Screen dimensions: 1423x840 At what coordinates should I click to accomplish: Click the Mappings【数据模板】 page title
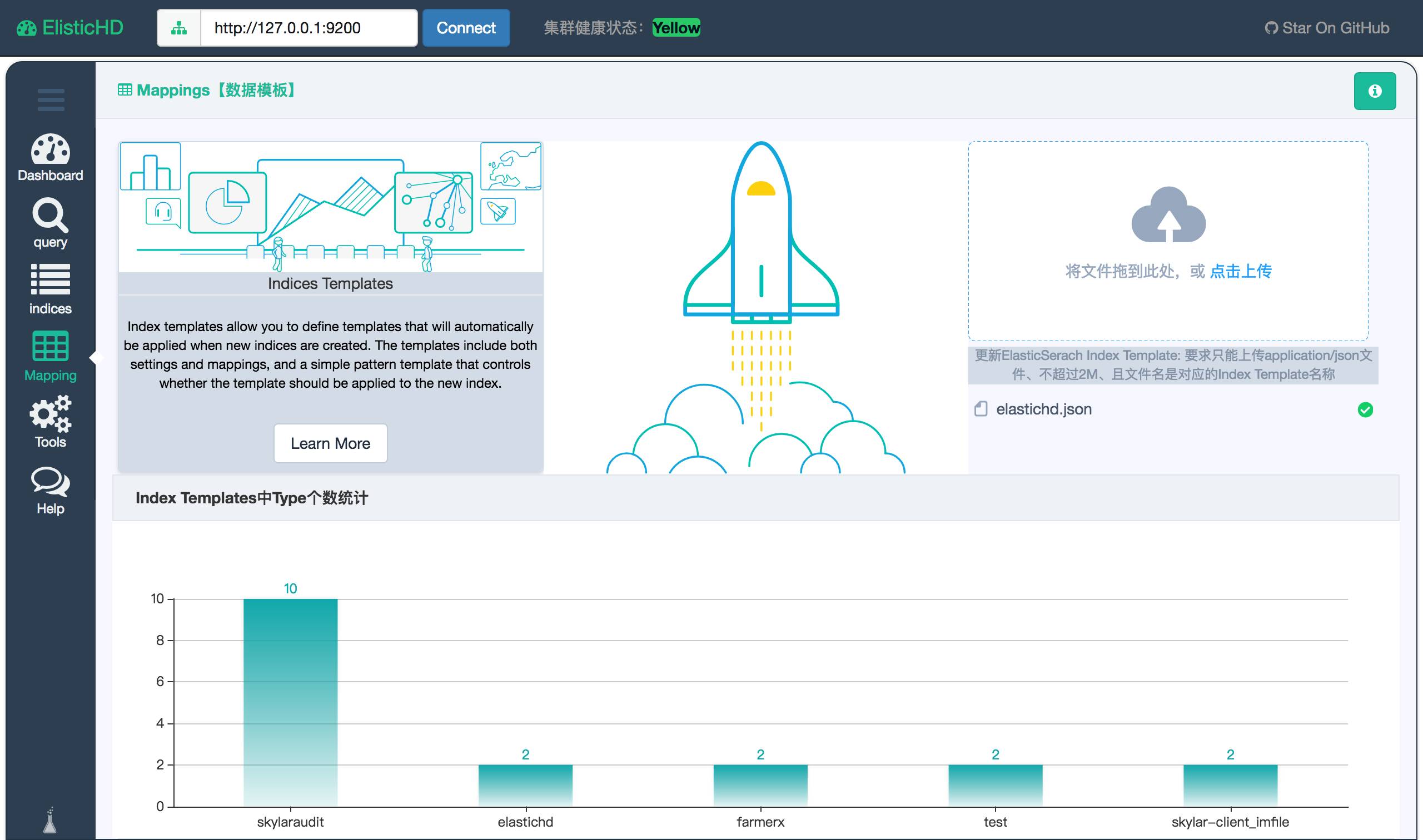click(216, 90)
